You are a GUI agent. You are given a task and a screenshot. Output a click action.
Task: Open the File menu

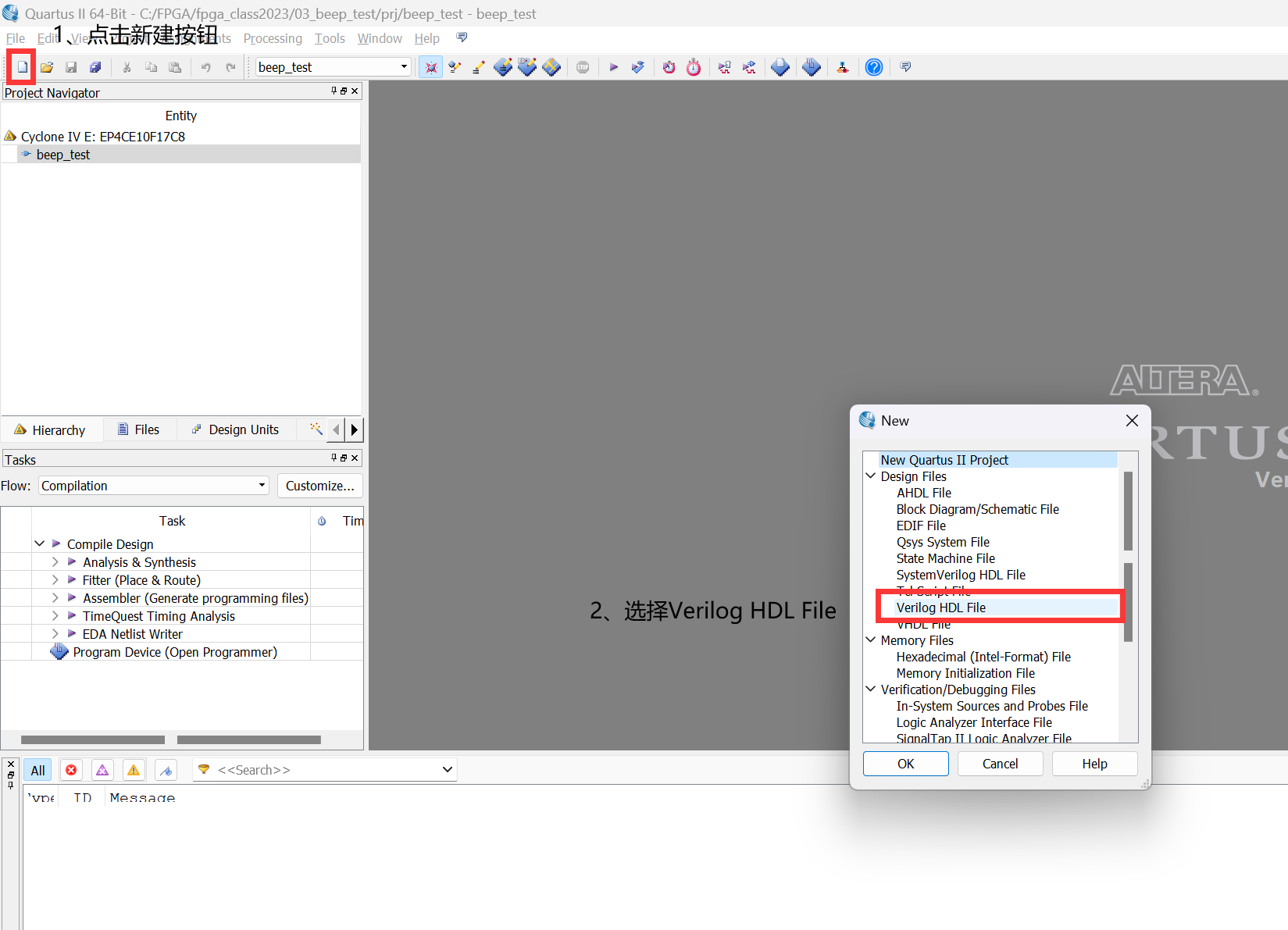15,38
